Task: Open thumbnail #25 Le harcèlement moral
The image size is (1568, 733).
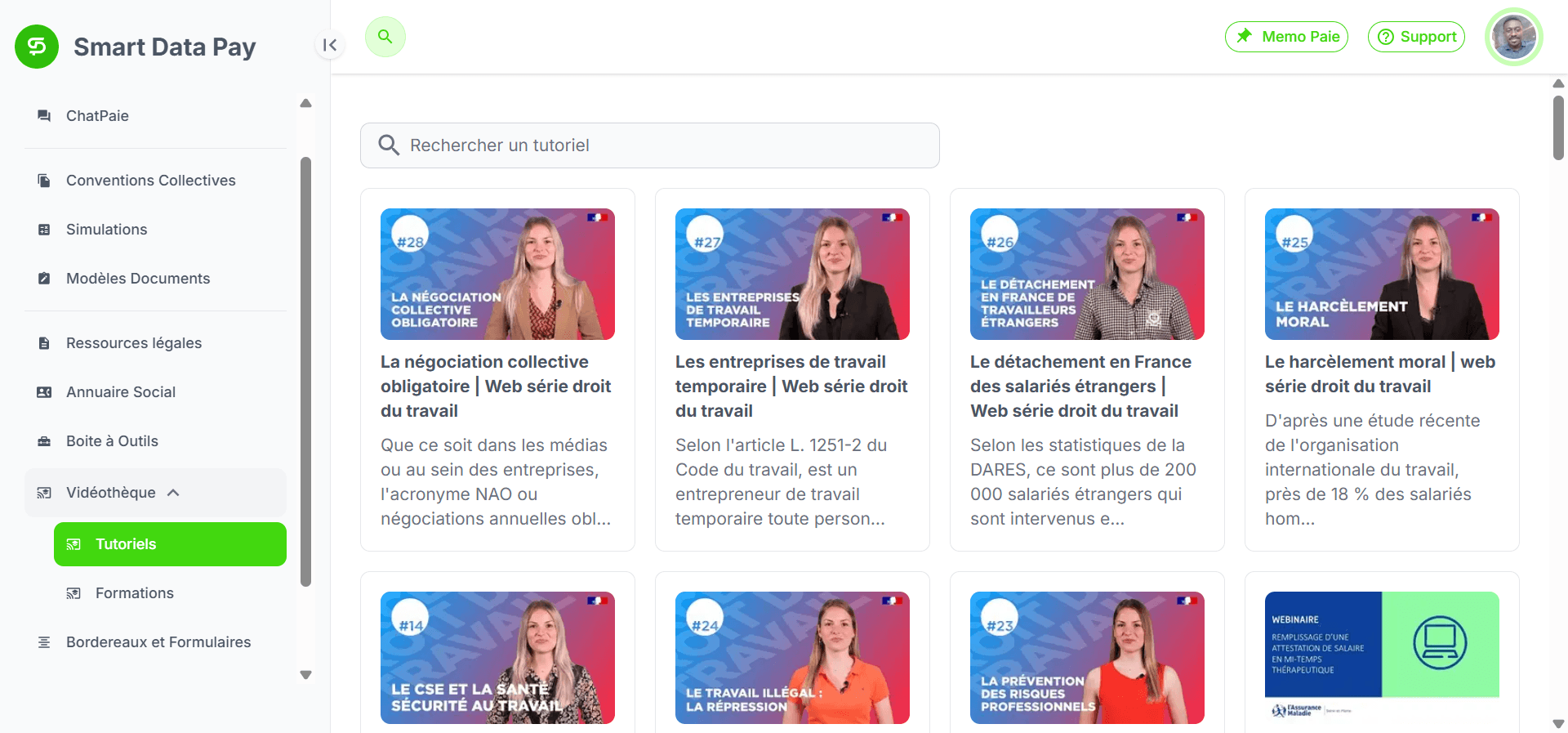Action: coord(1382,274)
